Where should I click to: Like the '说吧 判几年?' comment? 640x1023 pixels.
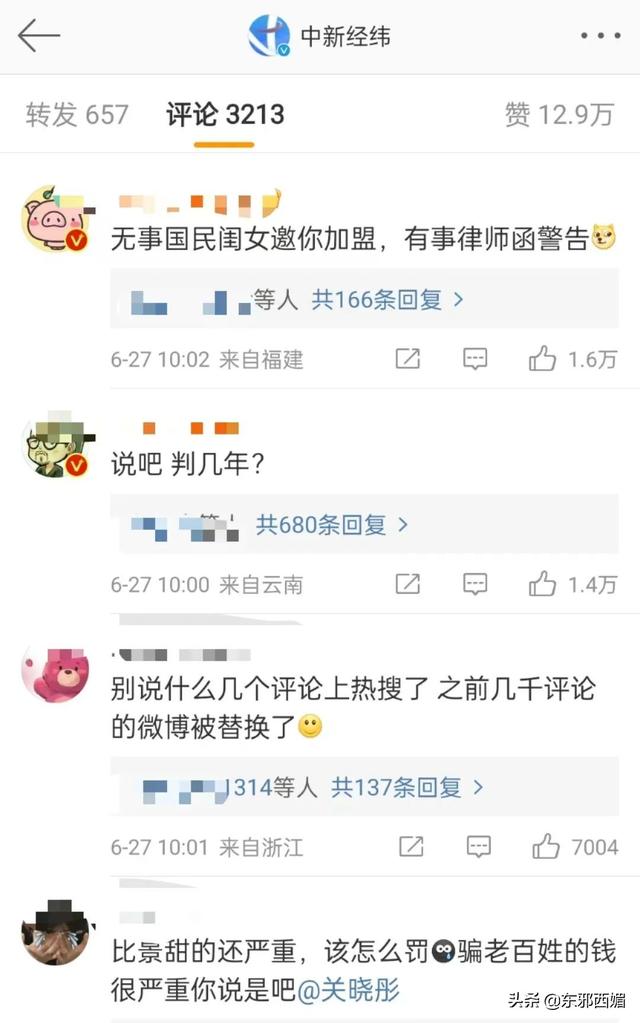pyautogui.click(x=542, y=584)
